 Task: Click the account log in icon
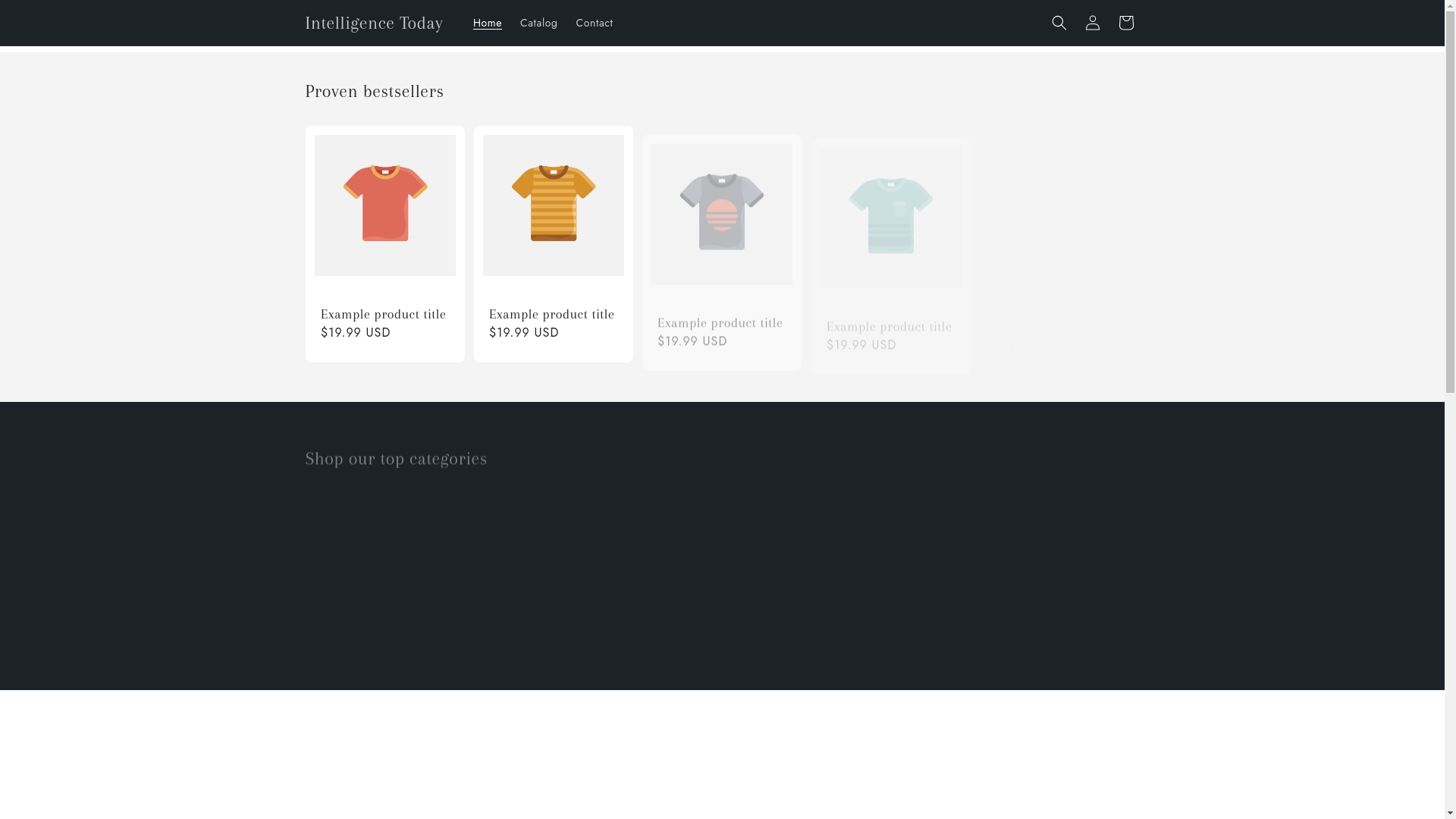[x=1092, y=23]
